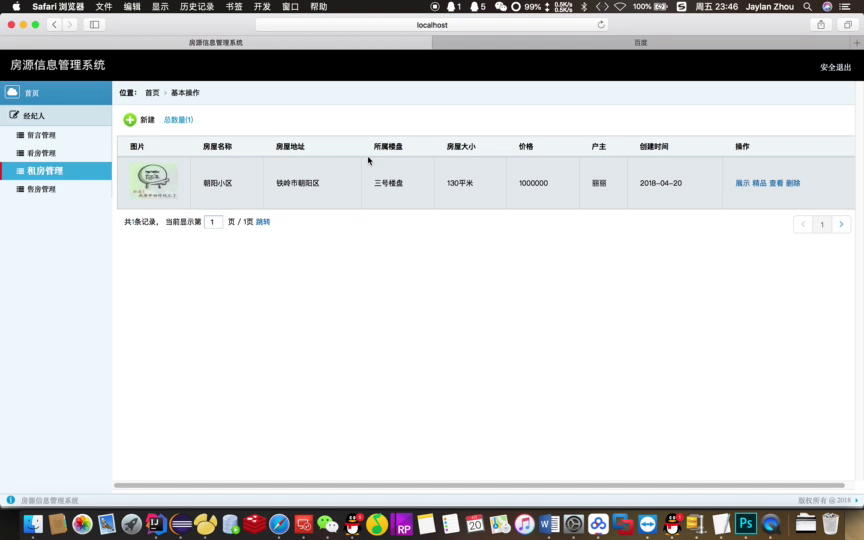The height and width of the screenshot is (540, 864).
Task: Open the 历史记录 menu
Action: [x=197, y=7]
